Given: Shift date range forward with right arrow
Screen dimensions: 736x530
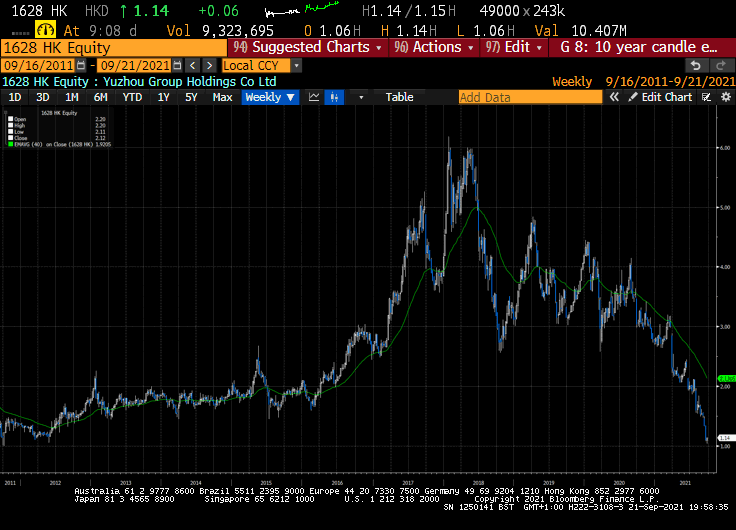Looking at the screenshot, I should tap(209, 66).
